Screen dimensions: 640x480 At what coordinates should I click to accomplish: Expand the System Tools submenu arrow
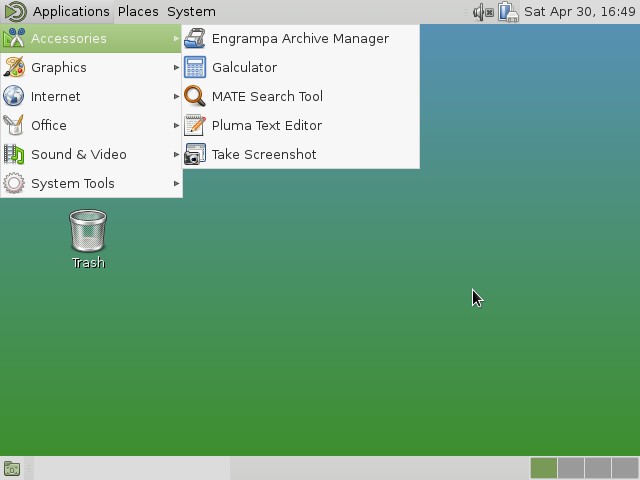coord(176,183)
